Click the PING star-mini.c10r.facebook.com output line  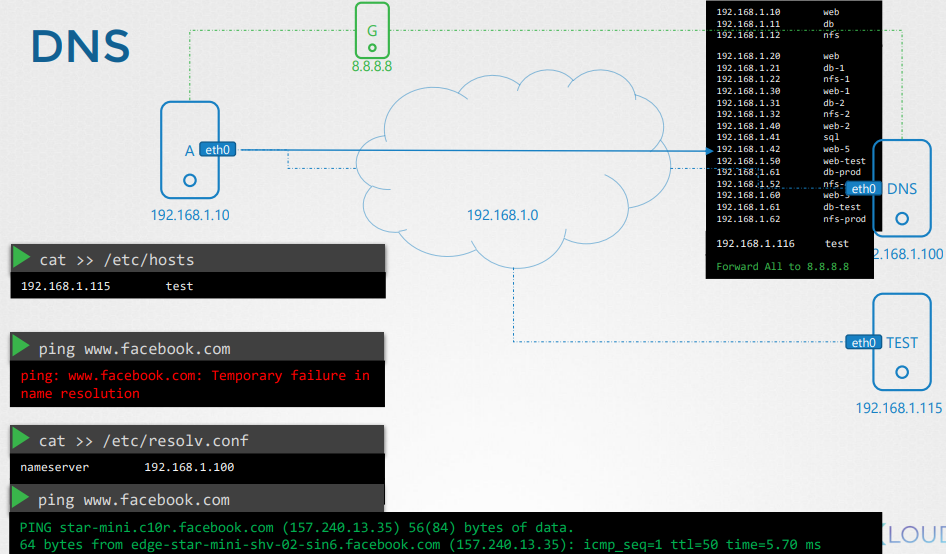point(296,527)
